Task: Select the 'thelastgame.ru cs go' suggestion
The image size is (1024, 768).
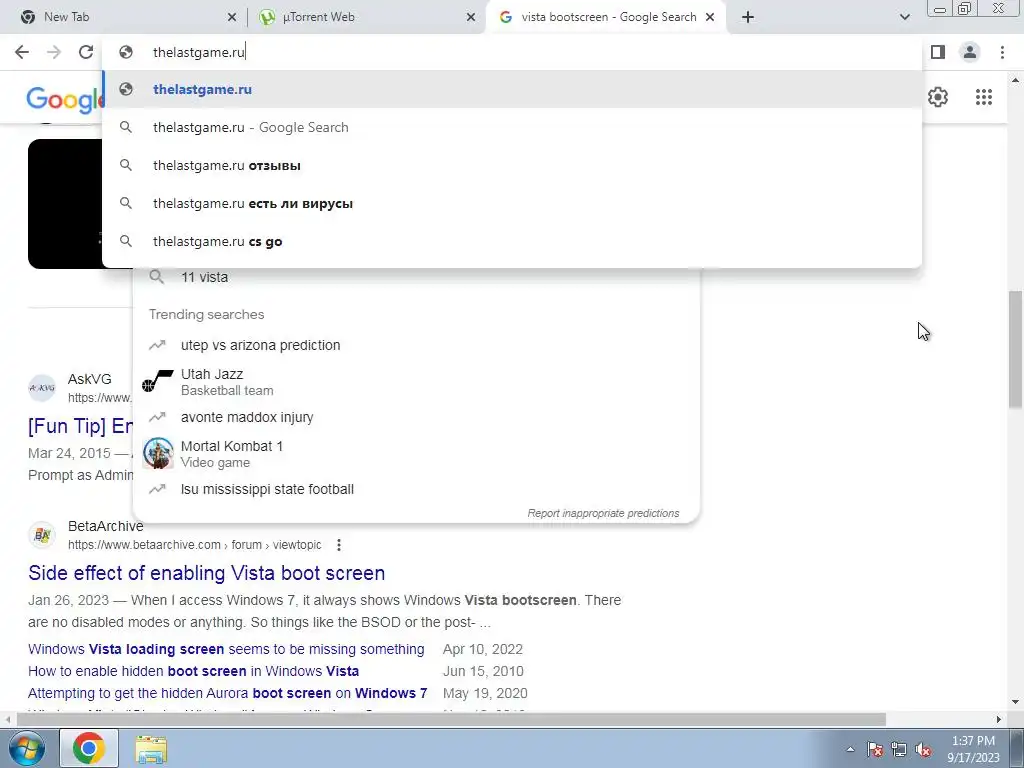Action: 512,242
